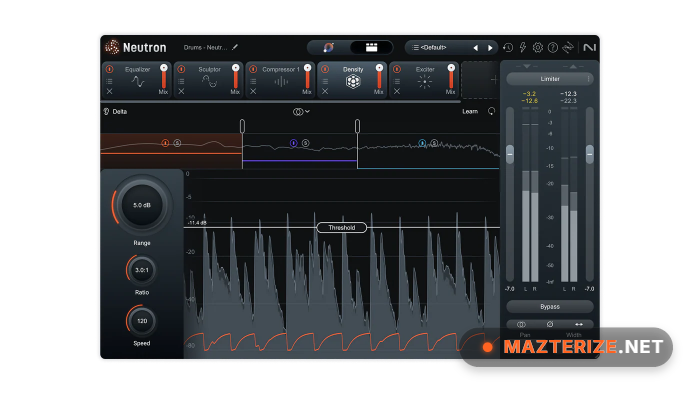The image size is (700, 394).
Task: Solo the mid band
Action: coord(305,143)
